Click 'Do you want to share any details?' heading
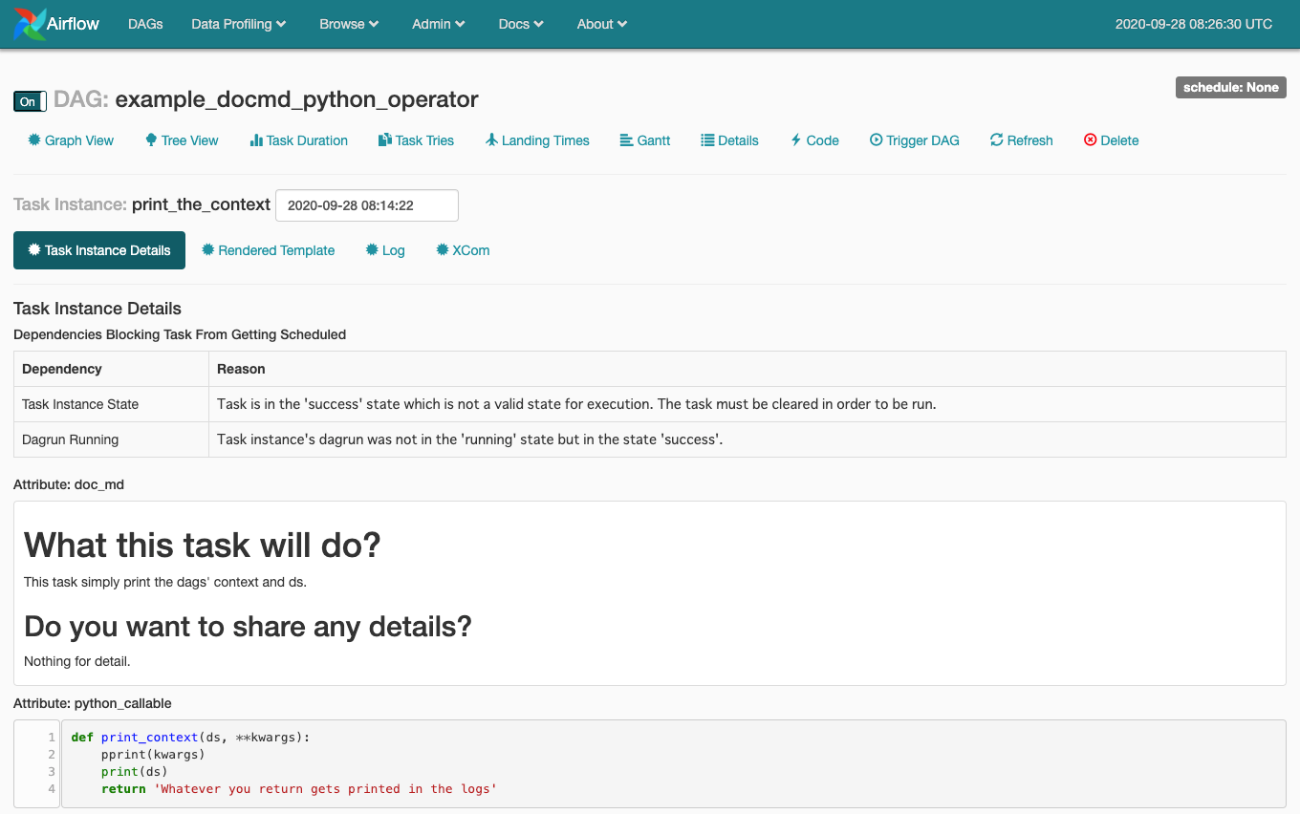 (x=247, y=626)
